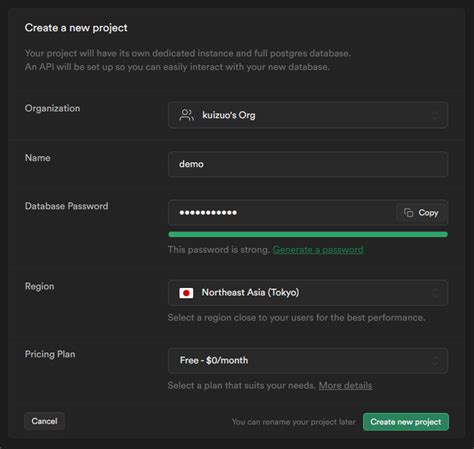Copy the database password
Viewport: 474px width, 449px height.
[421, 213]
